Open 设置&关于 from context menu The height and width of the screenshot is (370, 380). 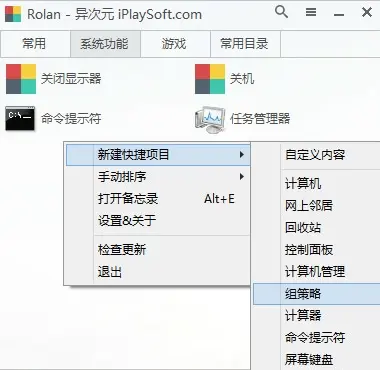pos(158,221)
